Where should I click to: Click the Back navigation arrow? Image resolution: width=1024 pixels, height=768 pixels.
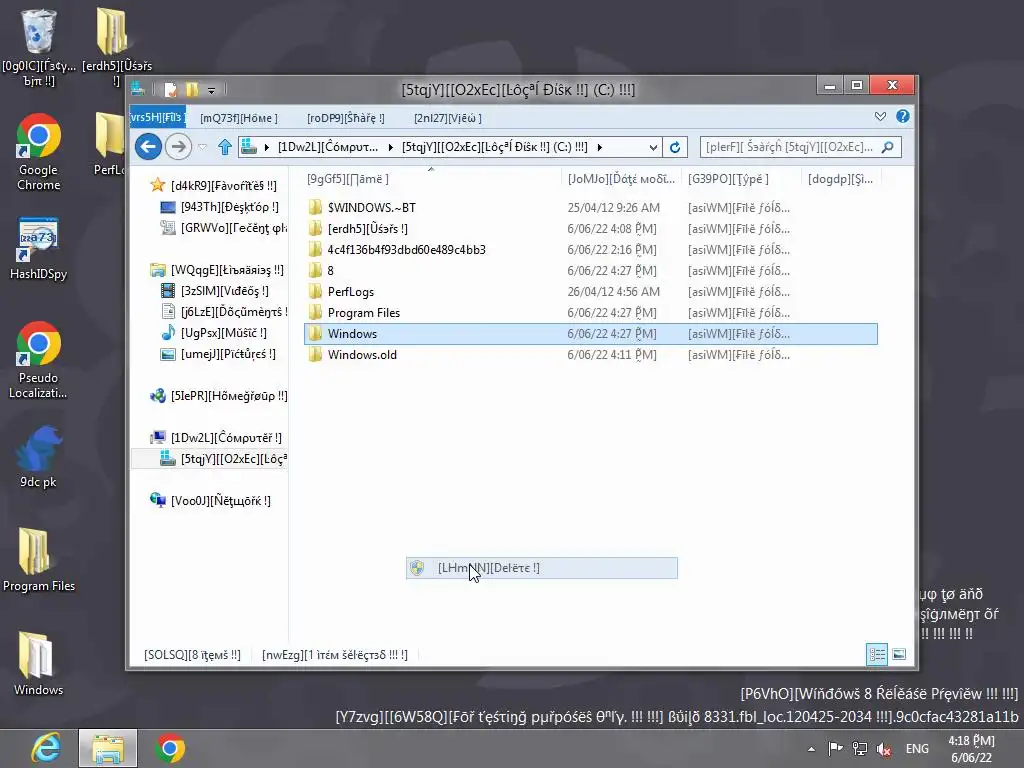point(148,146)
